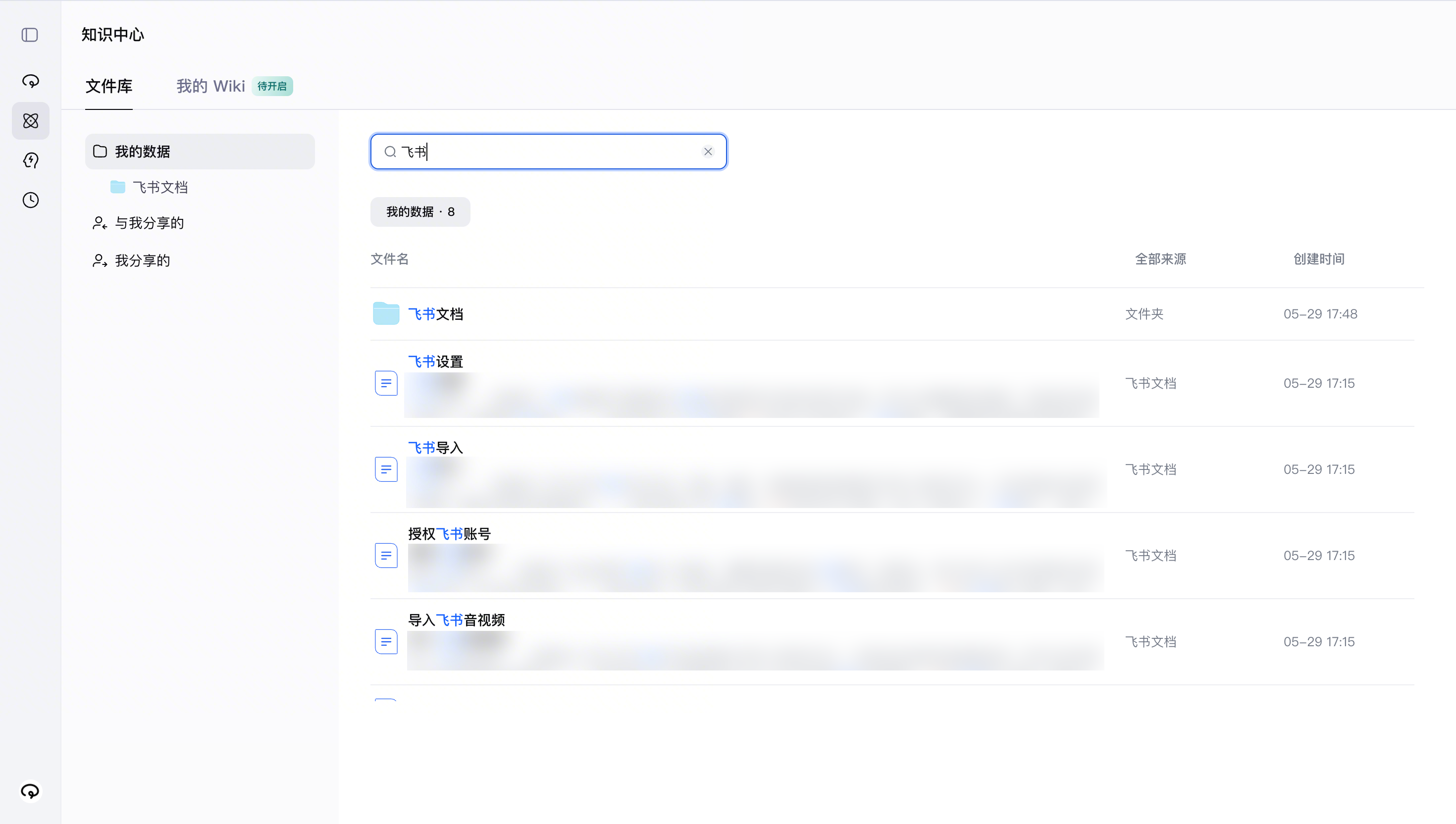Switch to the 我的 Wiki tab
This screenshot has width=1456, height=824.
pyautogui.click(x=210, y=86)
